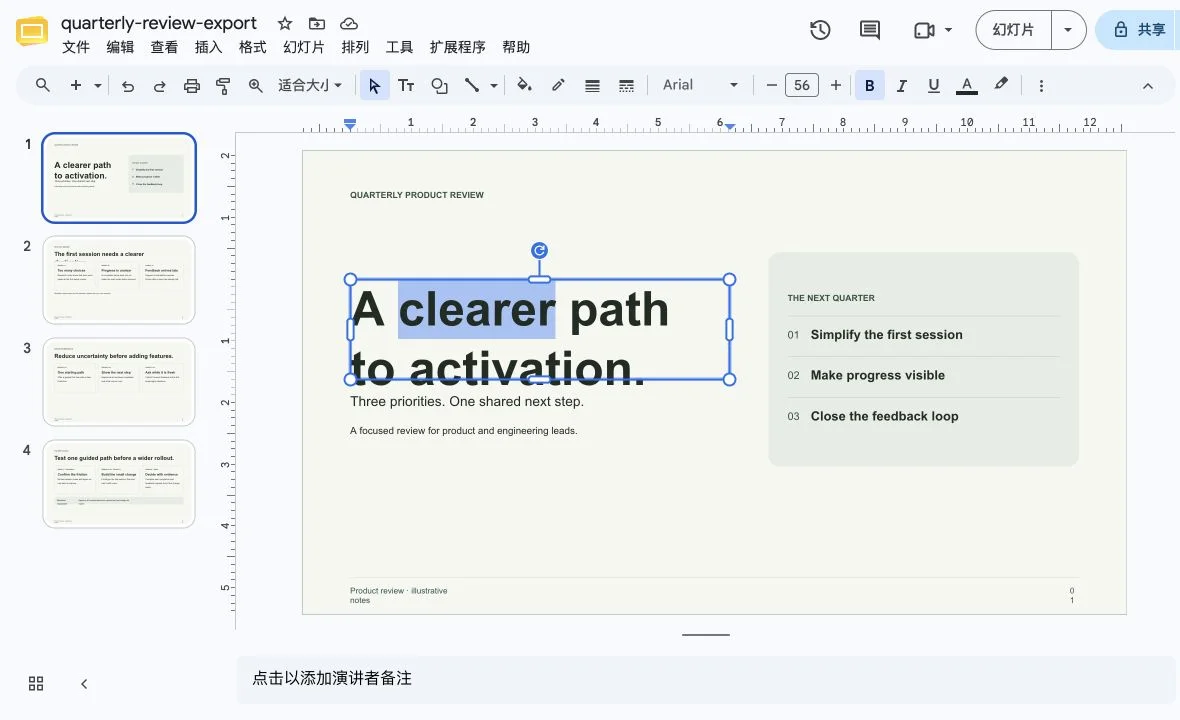Open the 幻灯片 menu in menu bar
Screen dimensions: 1180x720
point(304,47)
